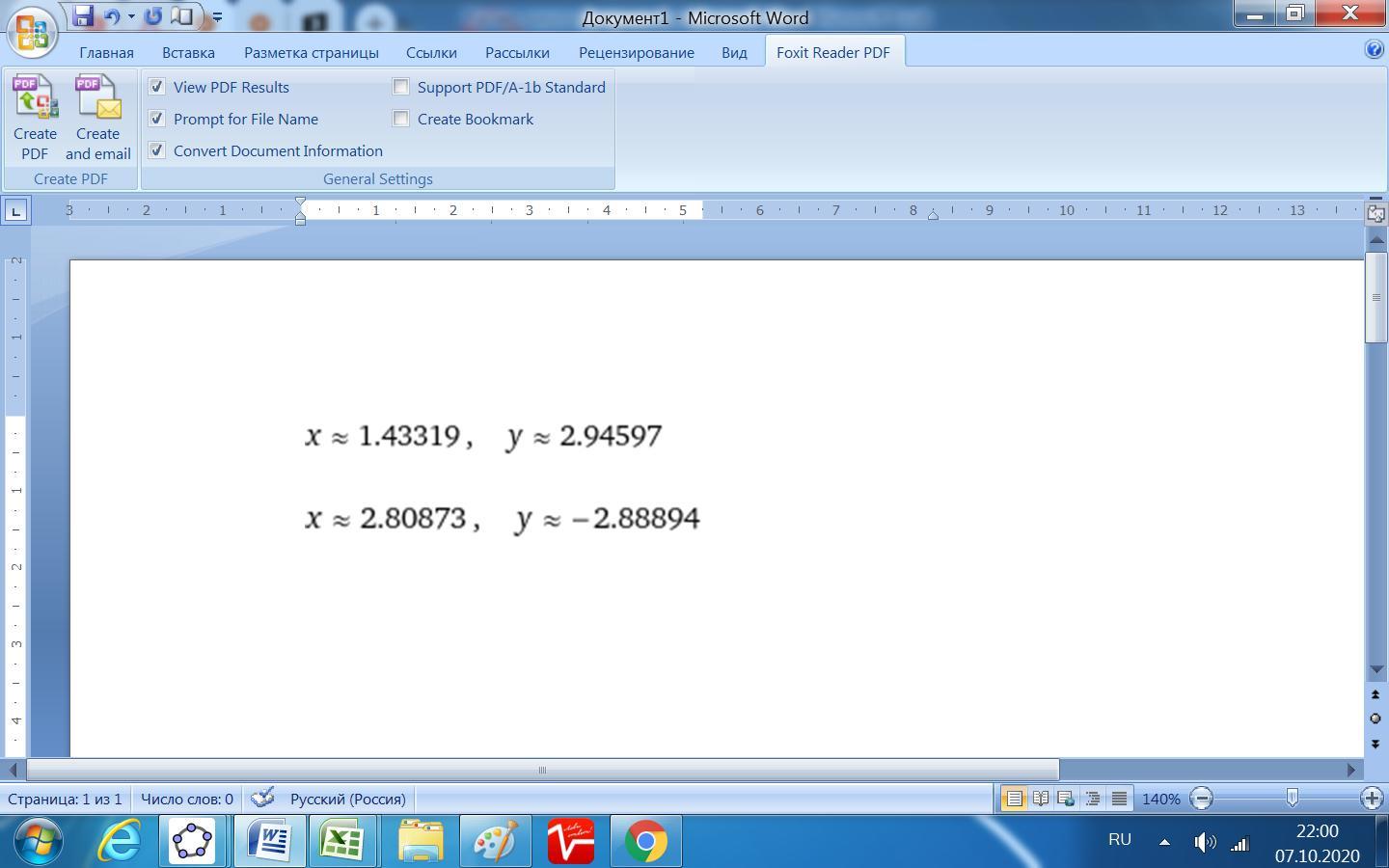Click Create and email PDF icon

(x=97, y=98)
